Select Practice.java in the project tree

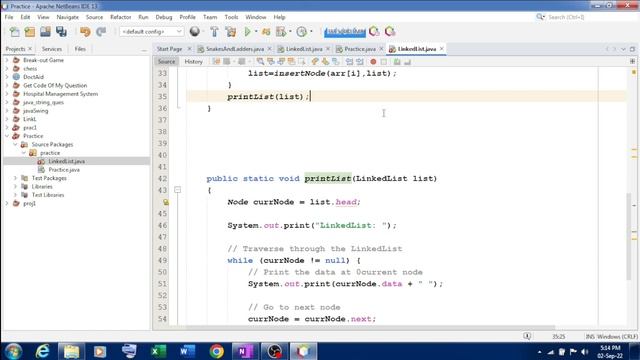[64, 170]
